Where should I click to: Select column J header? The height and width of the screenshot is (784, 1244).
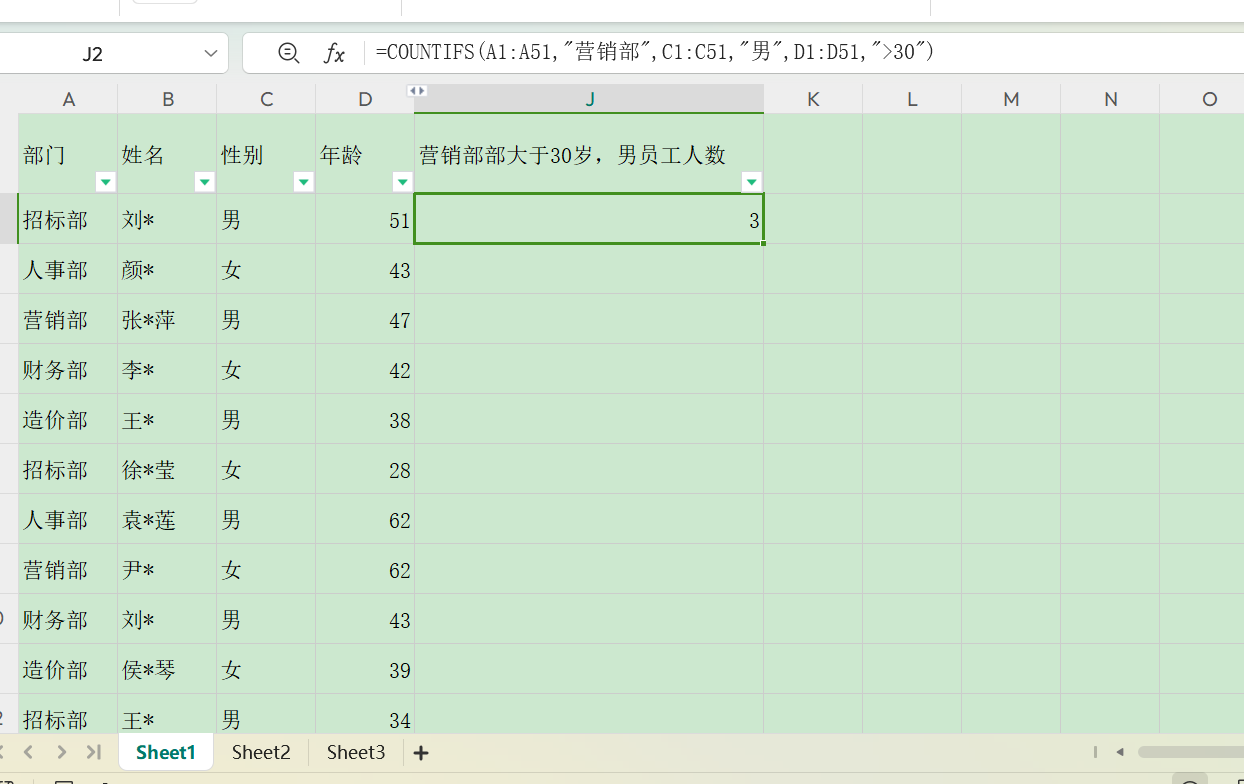click(589, 99)
